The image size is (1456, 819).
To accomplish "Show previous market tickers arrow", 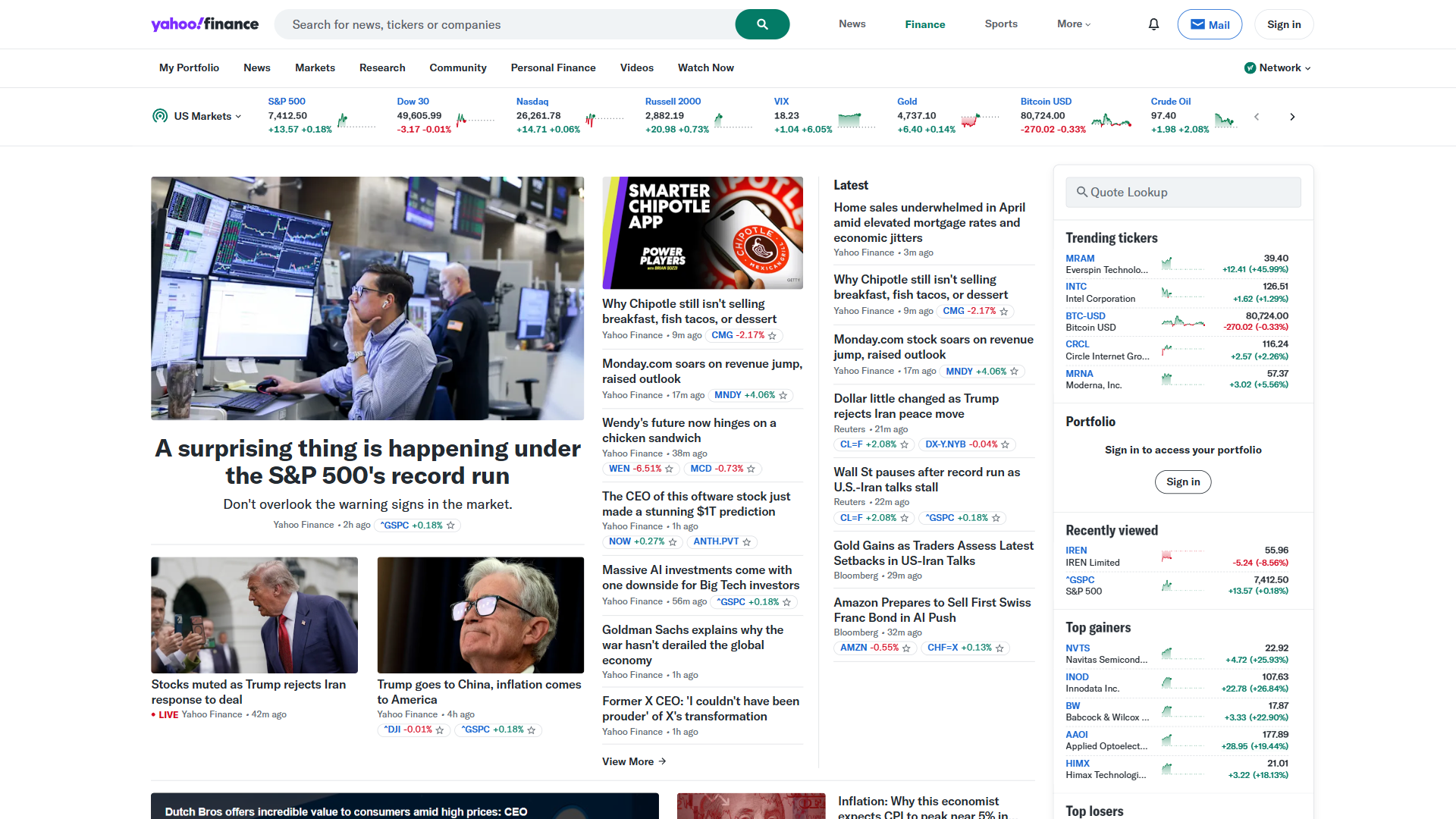I will [1257, 117].
